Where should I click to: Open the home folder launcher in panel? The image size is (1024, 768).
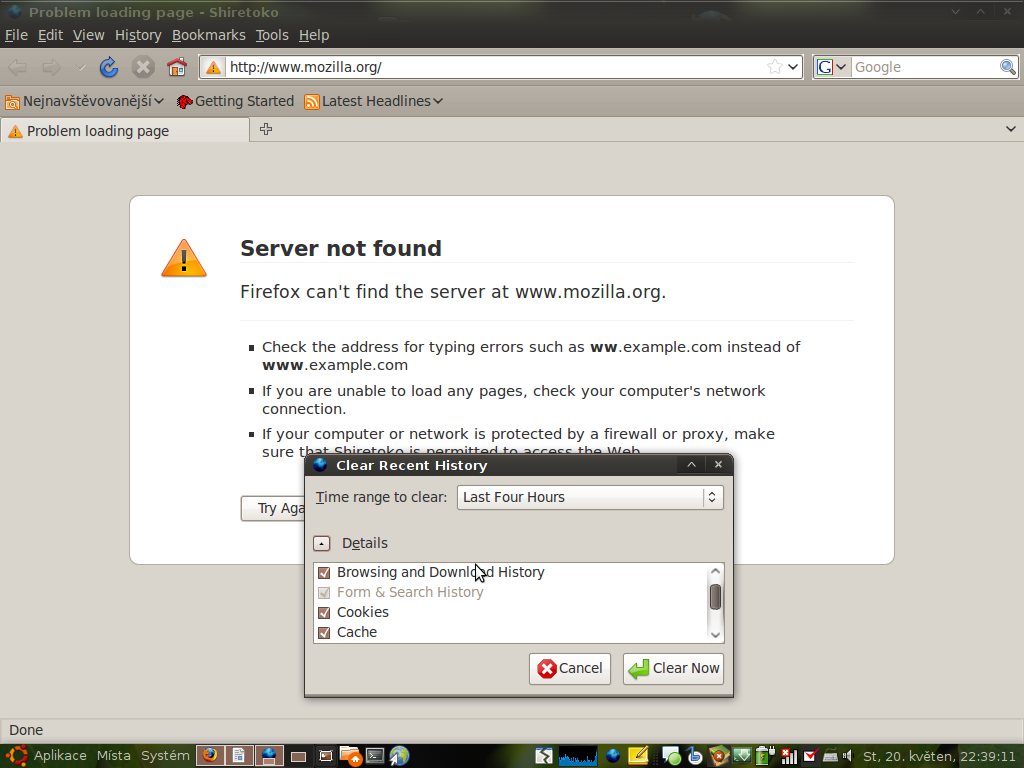point(351,756)
